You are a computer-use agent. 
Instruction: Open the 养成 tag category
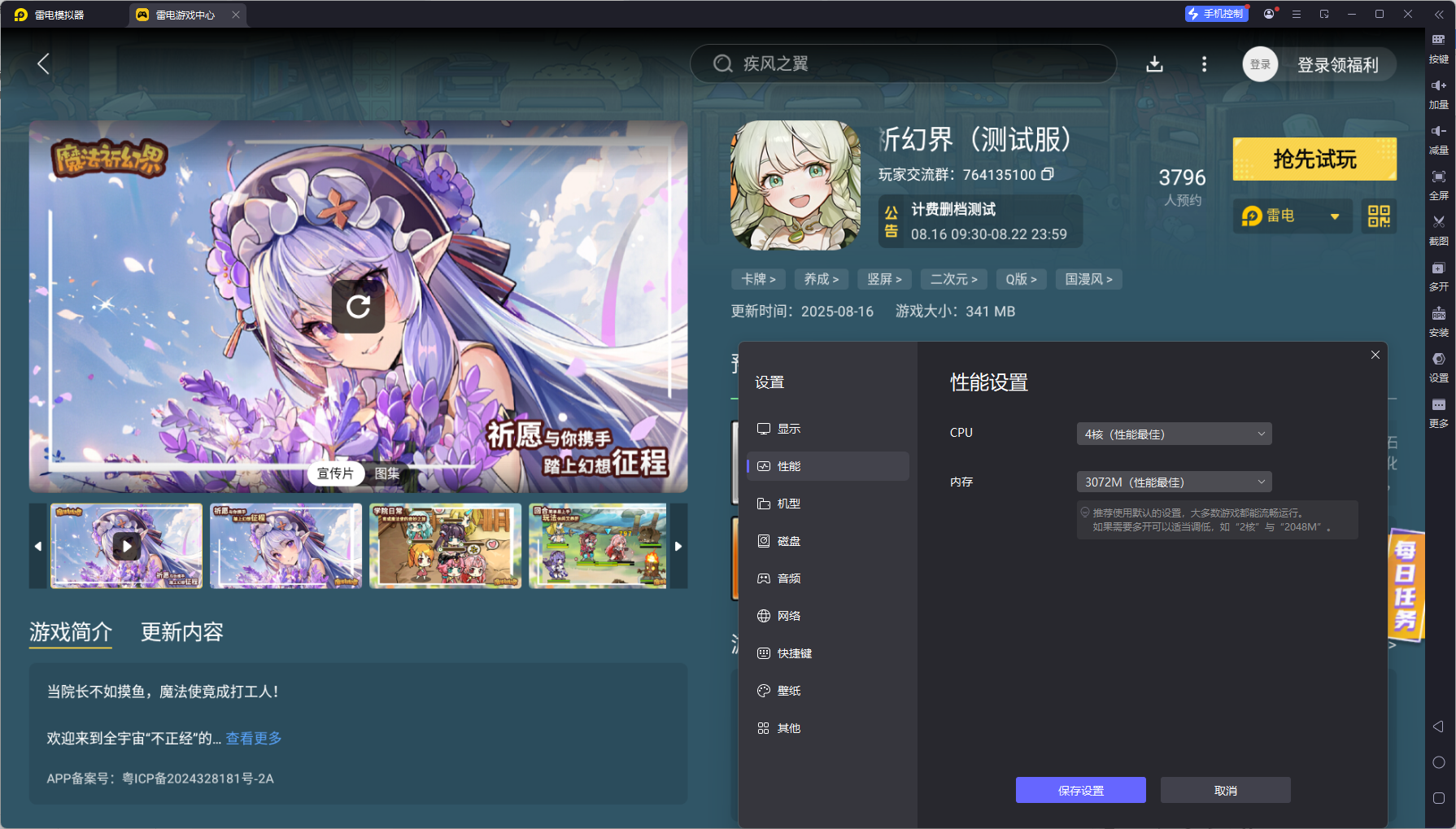click(822, 279)
